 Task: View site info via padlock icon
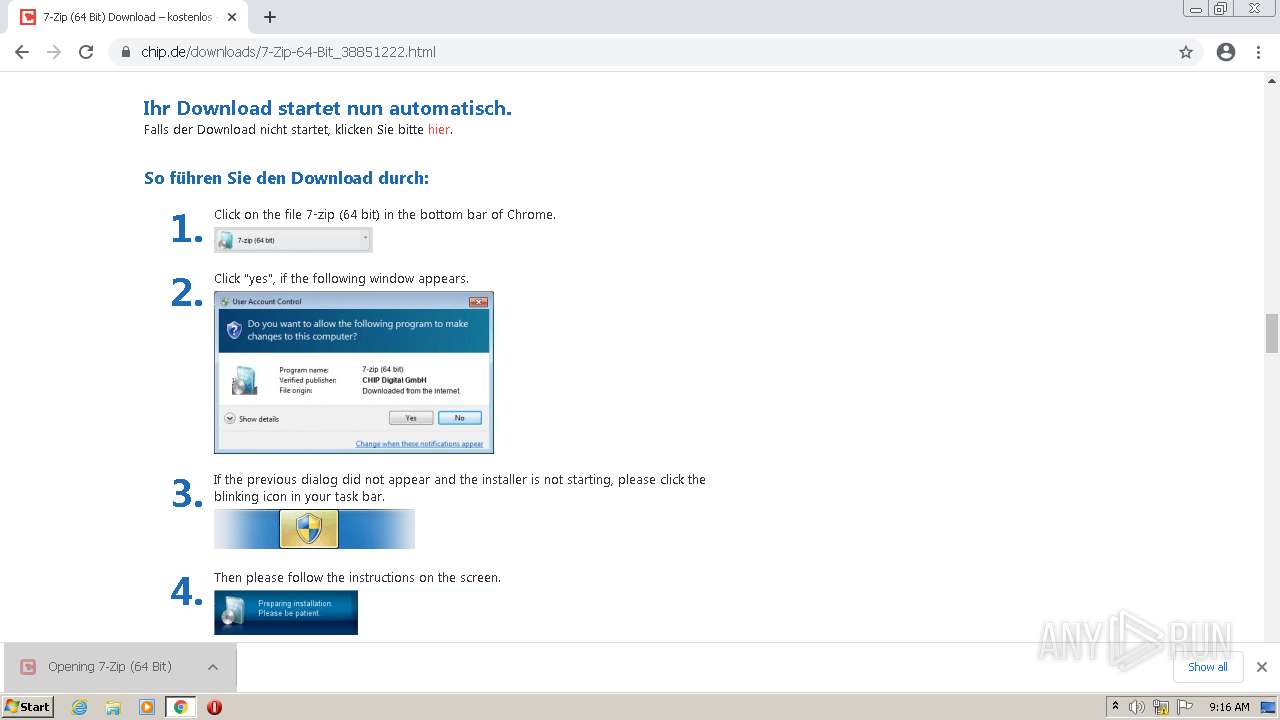(x=126, y=52)
